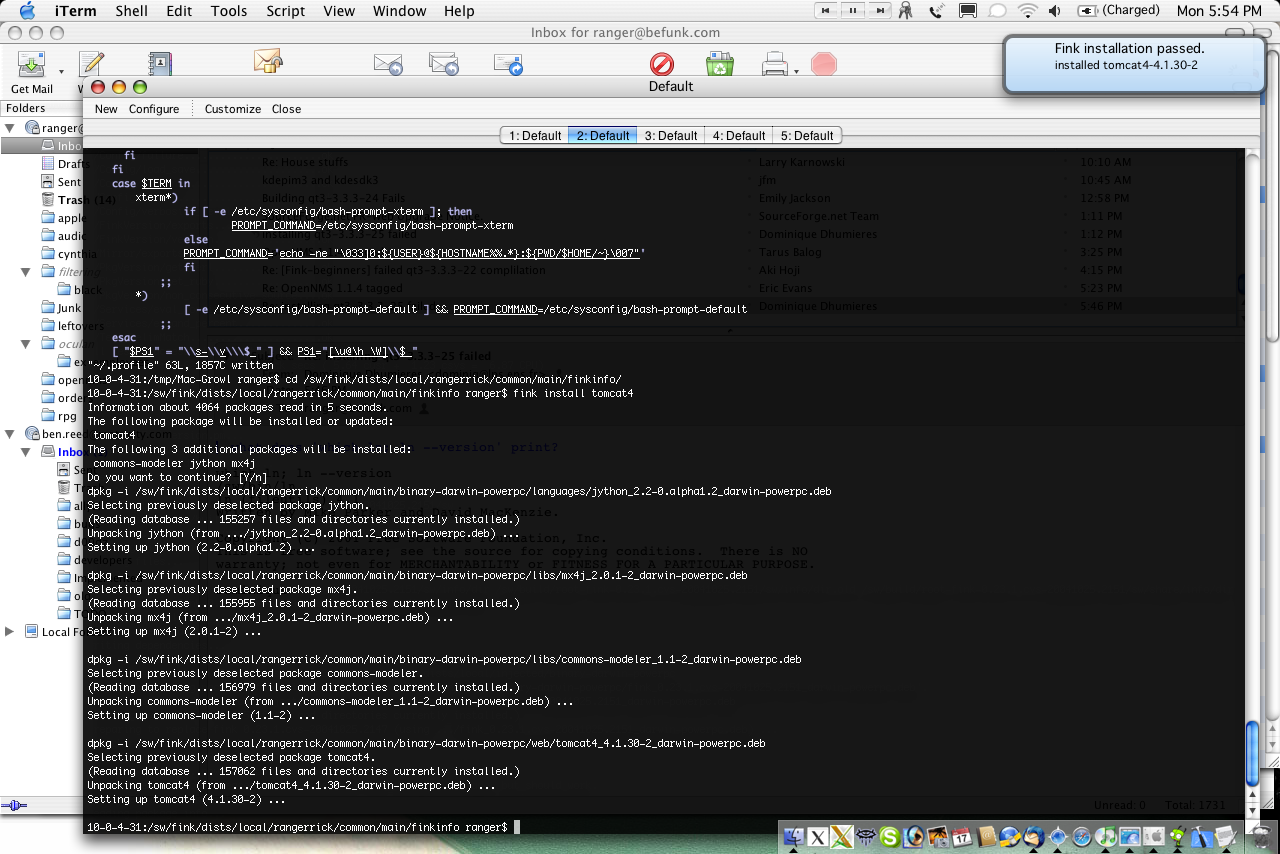Image resolution: width=1280 pixels, height=854 pixels.
Task: Click the menu bar previous track control
Action: 828,11
